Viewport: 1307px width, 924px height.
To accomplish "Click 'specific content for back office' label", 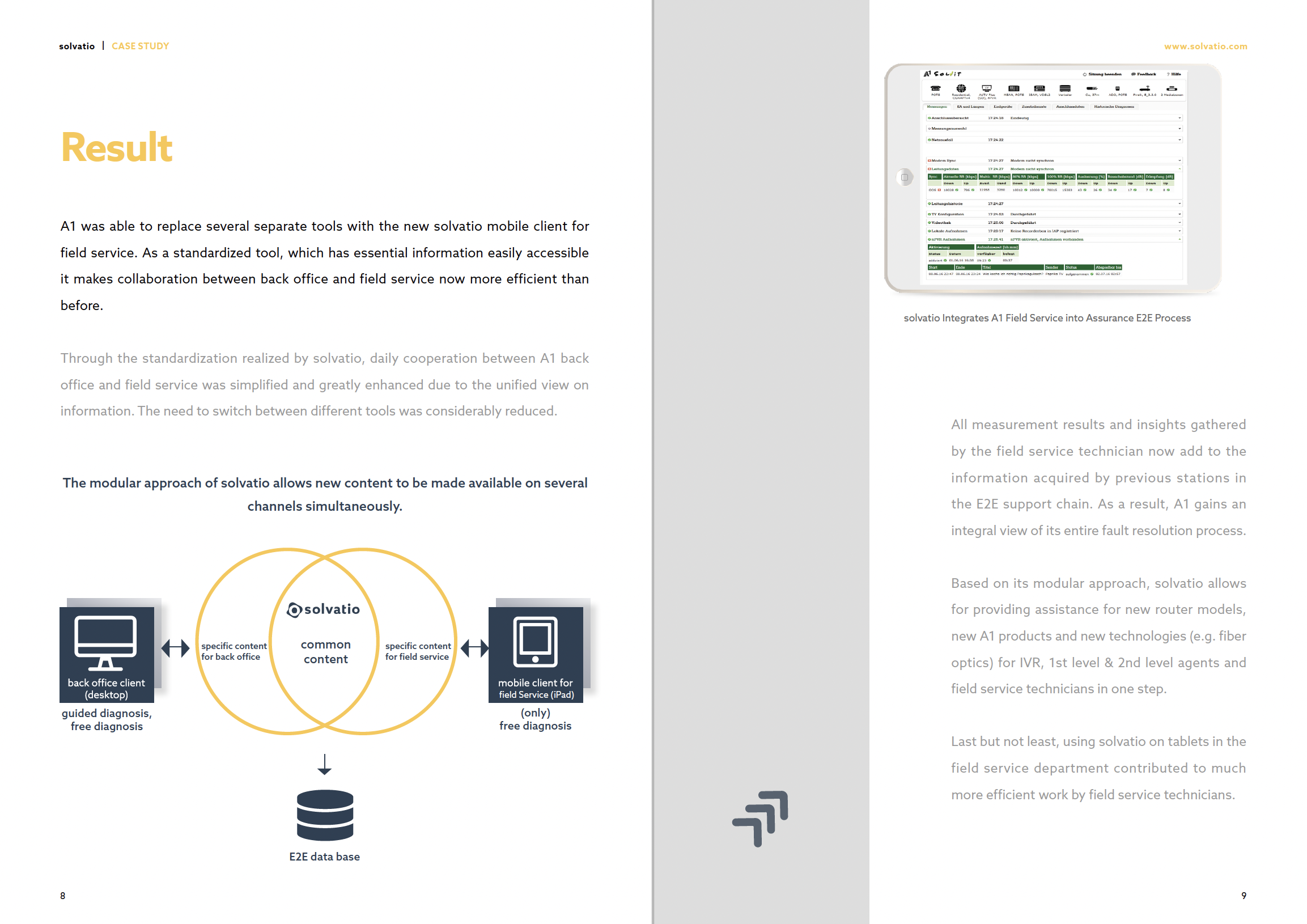I will click(x=234, y=651).
